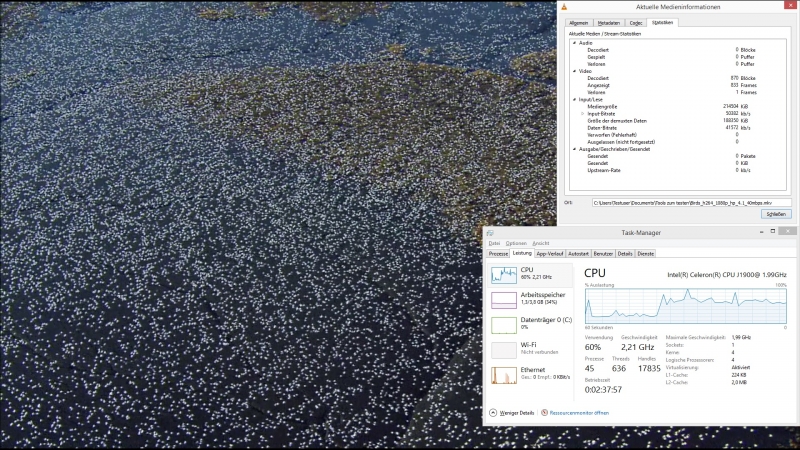Screen dimensions: 800x450
Task: Open Ressourcenmonitor öffnen link
Action: point(579,413)
